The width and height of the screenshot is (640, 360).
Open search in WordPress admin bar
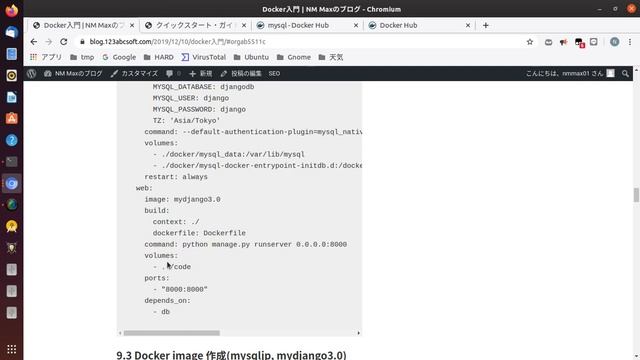625,73
